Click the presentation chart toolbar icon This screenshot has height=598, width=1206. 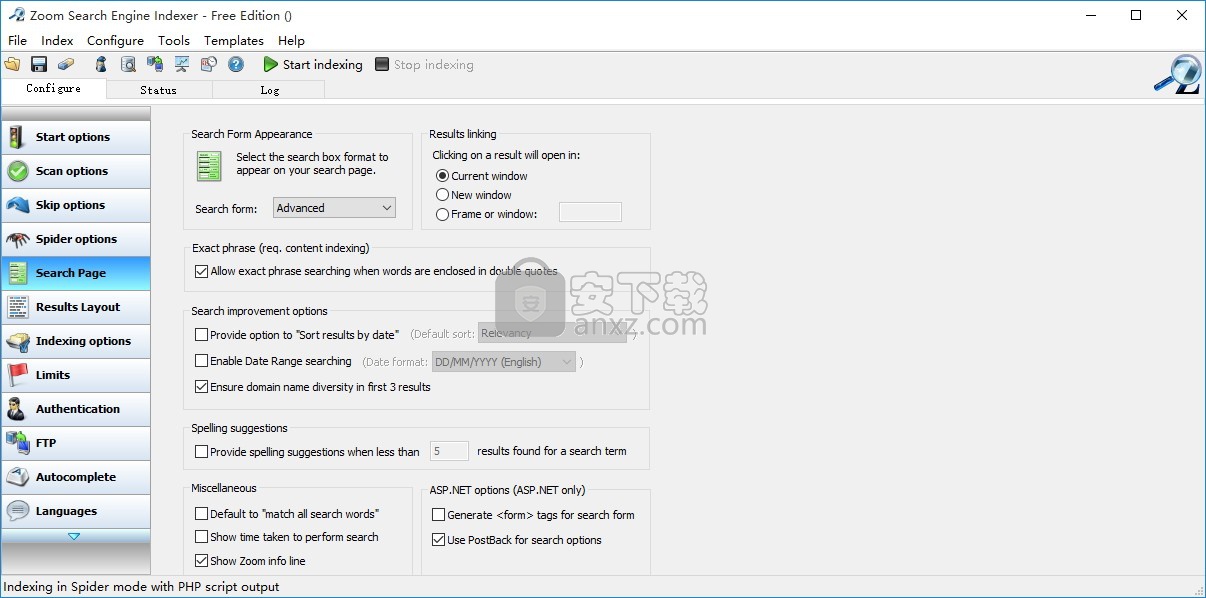[182, 64]
